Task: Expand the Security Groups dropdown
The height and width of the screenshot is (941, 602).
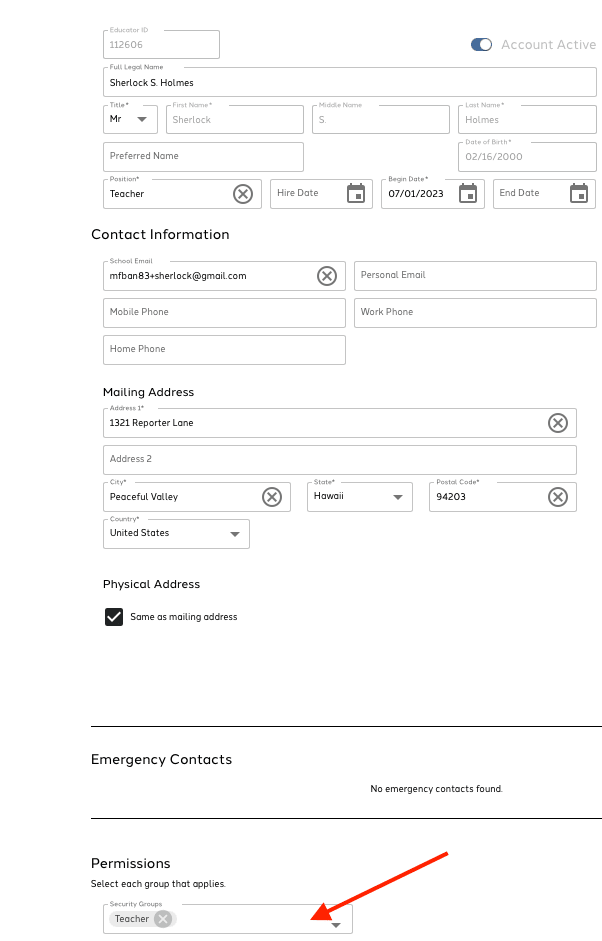Action: 336,925
